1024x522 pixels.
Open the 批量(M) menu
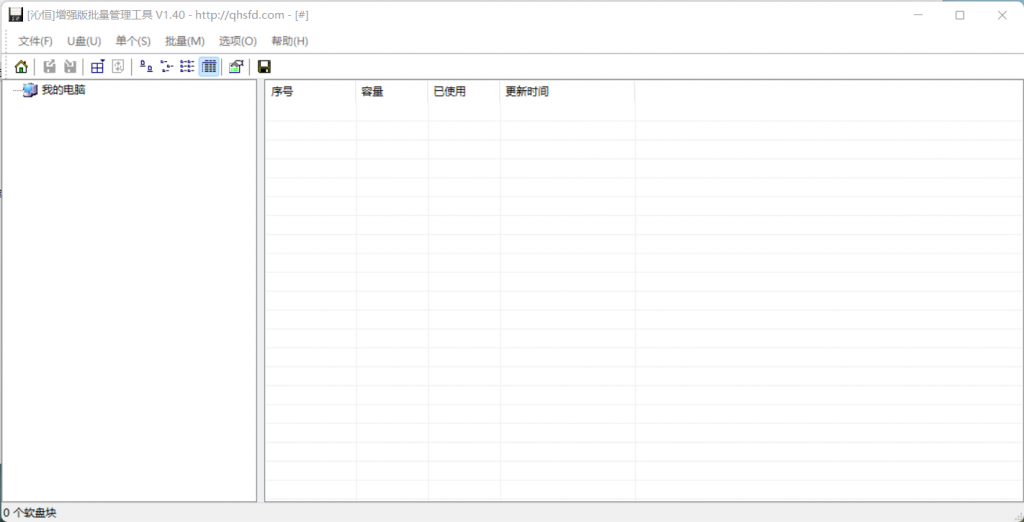(185, 41)
